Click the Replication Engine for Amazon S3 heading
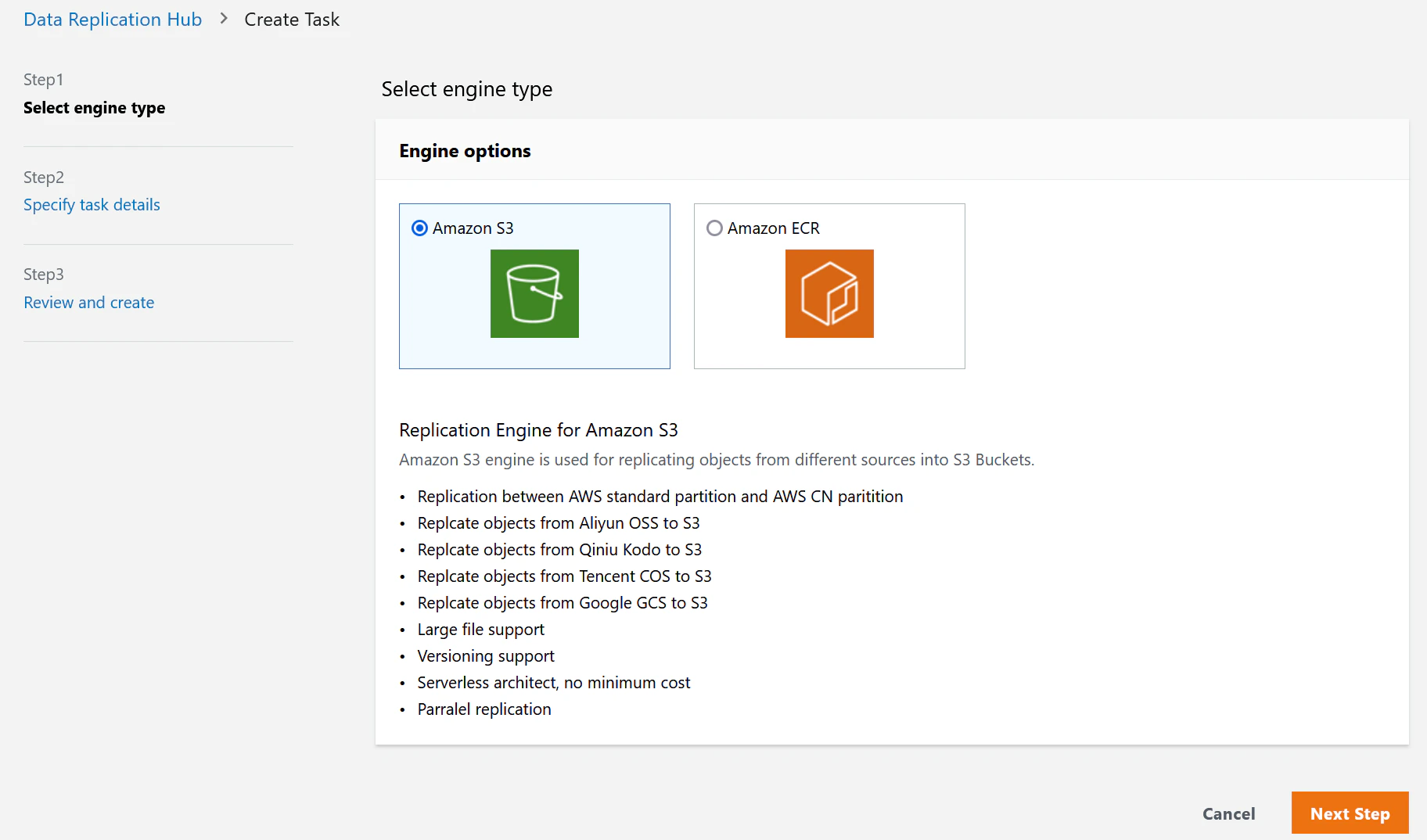Viewport: 1427px width, 840px height. coord(538,430)
